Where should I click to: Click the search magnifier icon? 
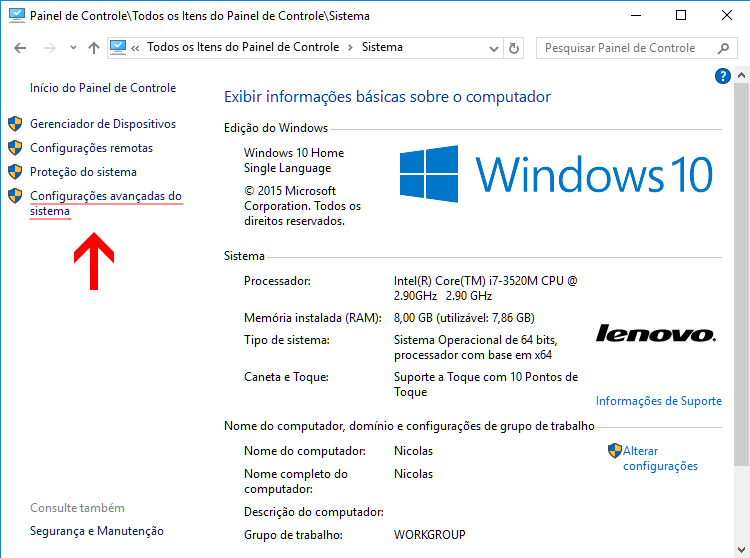point(724,48)
